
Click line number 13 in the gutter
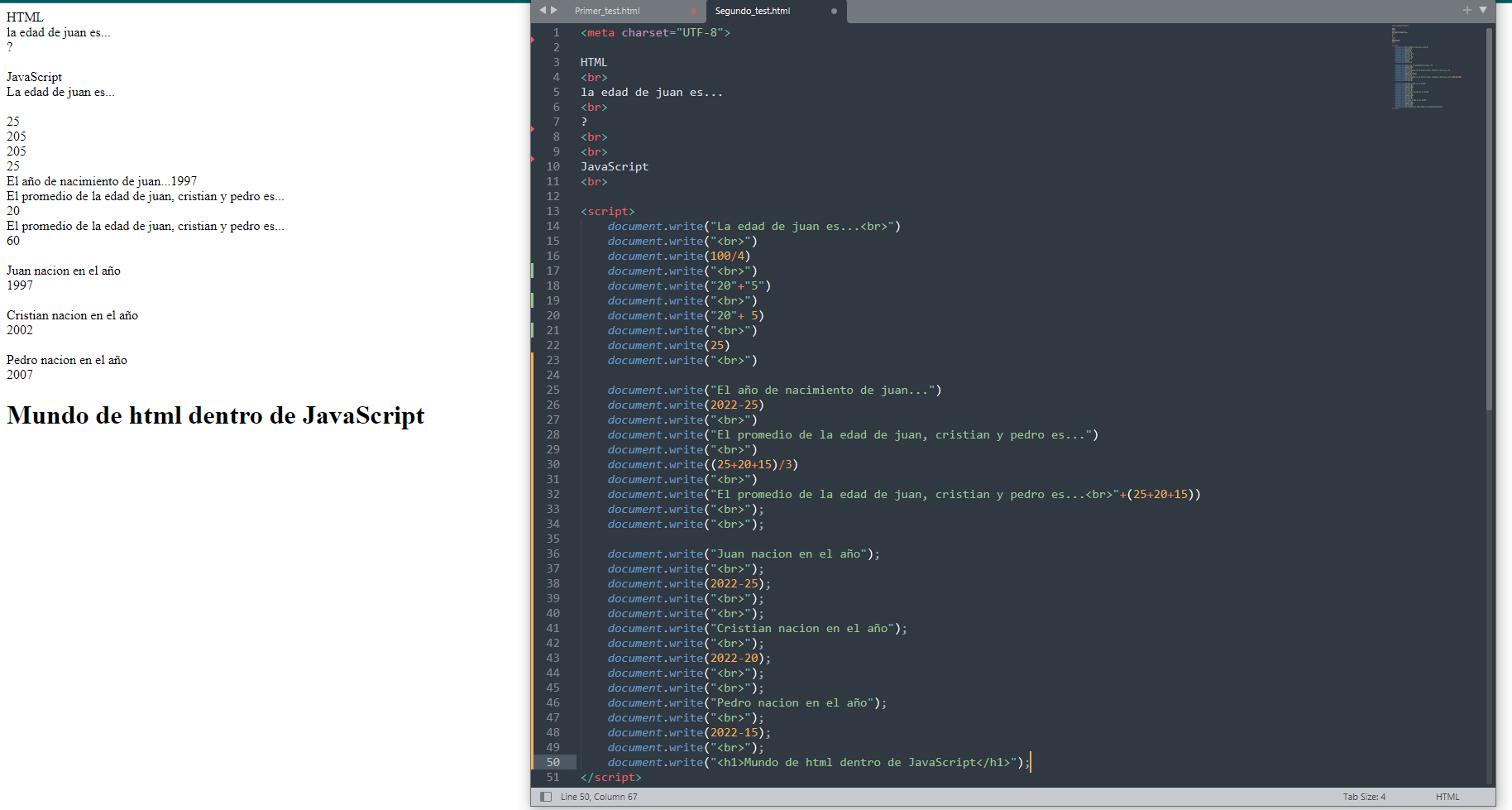coord(553,211)
